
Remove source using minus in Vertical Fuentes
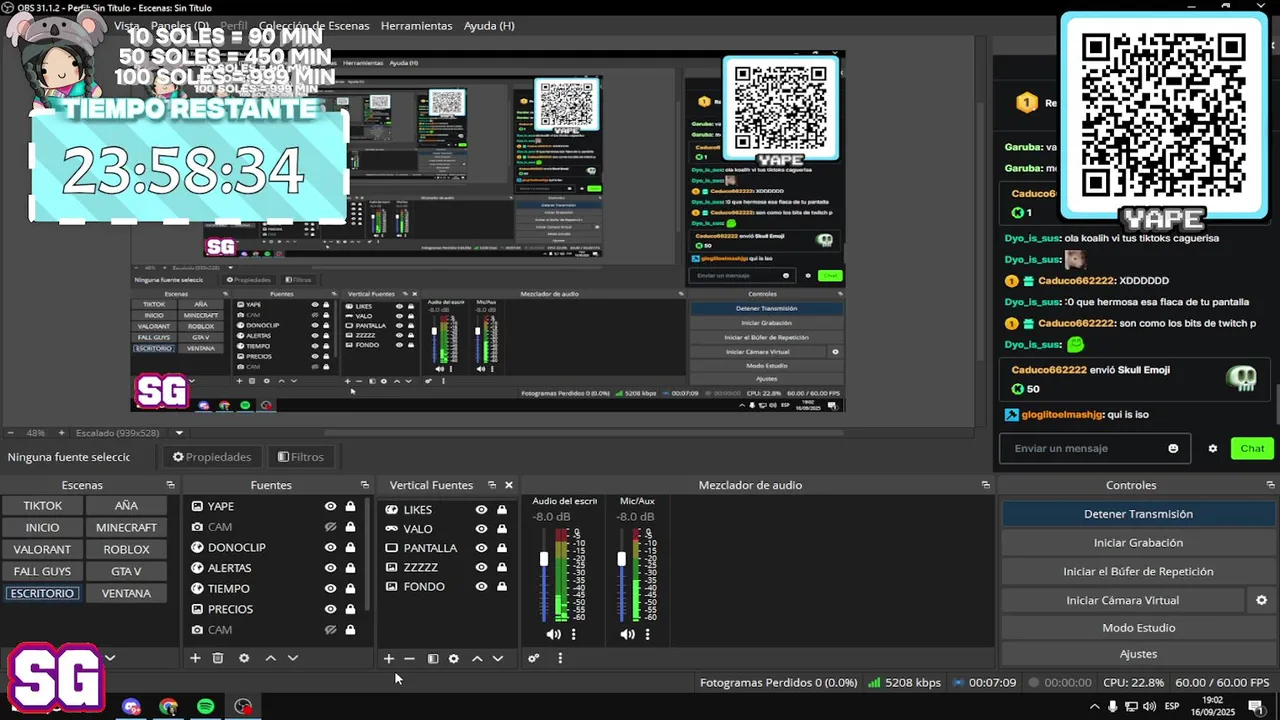click(409, 658)
